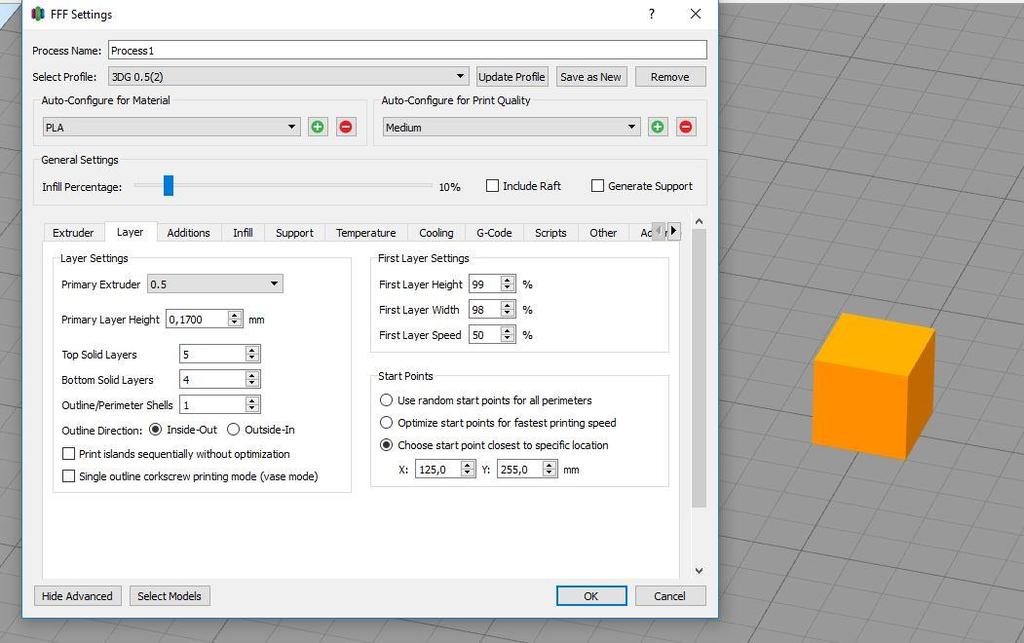Screen dimensions: 1024x643
Task: Adjust Bottom Solid Layers stepper
Action: [252, 379]
